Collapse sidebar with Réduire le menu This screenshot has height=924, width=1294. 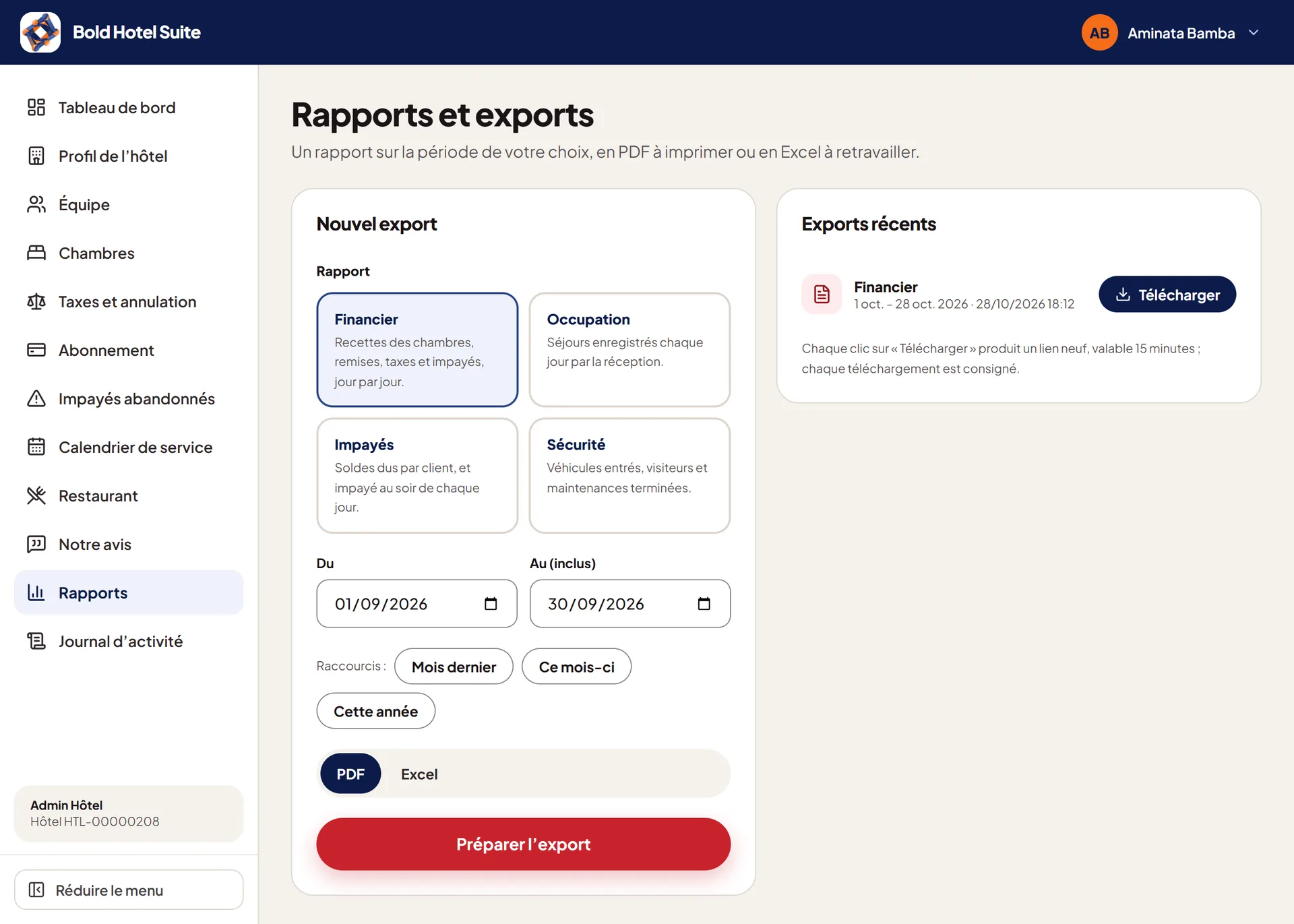129,890
